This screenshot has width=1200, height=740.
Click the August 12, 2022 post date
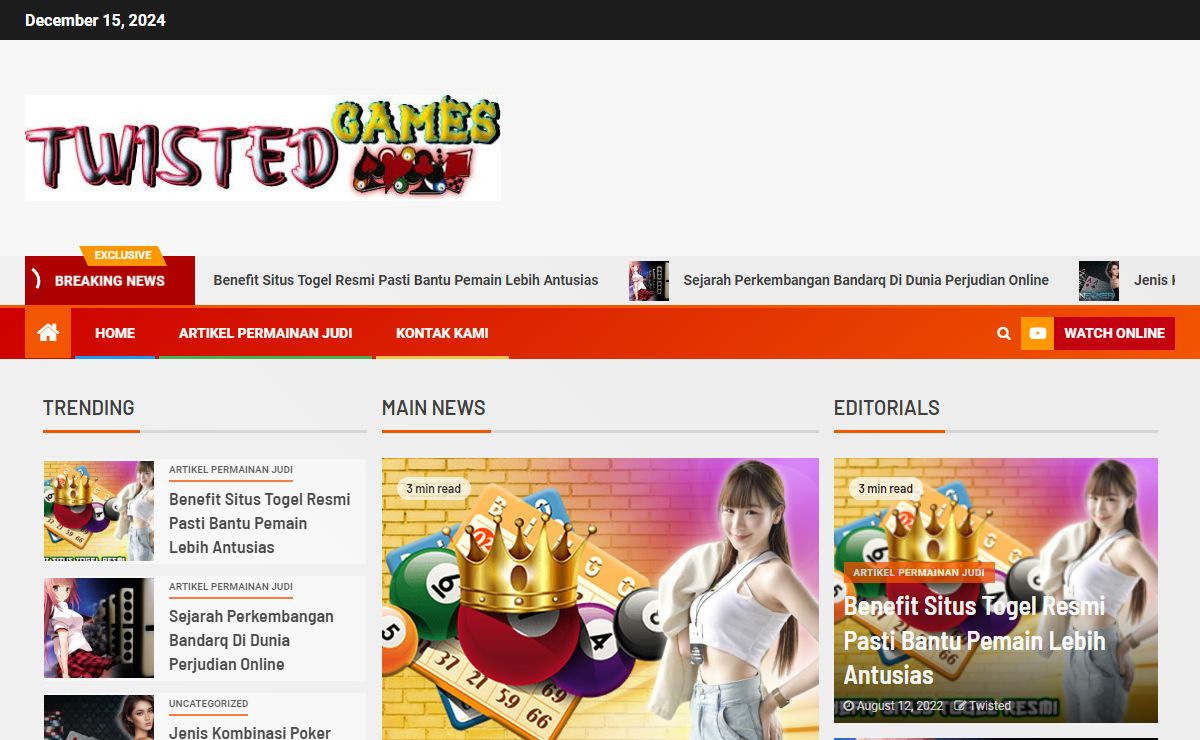pos(893,706)
